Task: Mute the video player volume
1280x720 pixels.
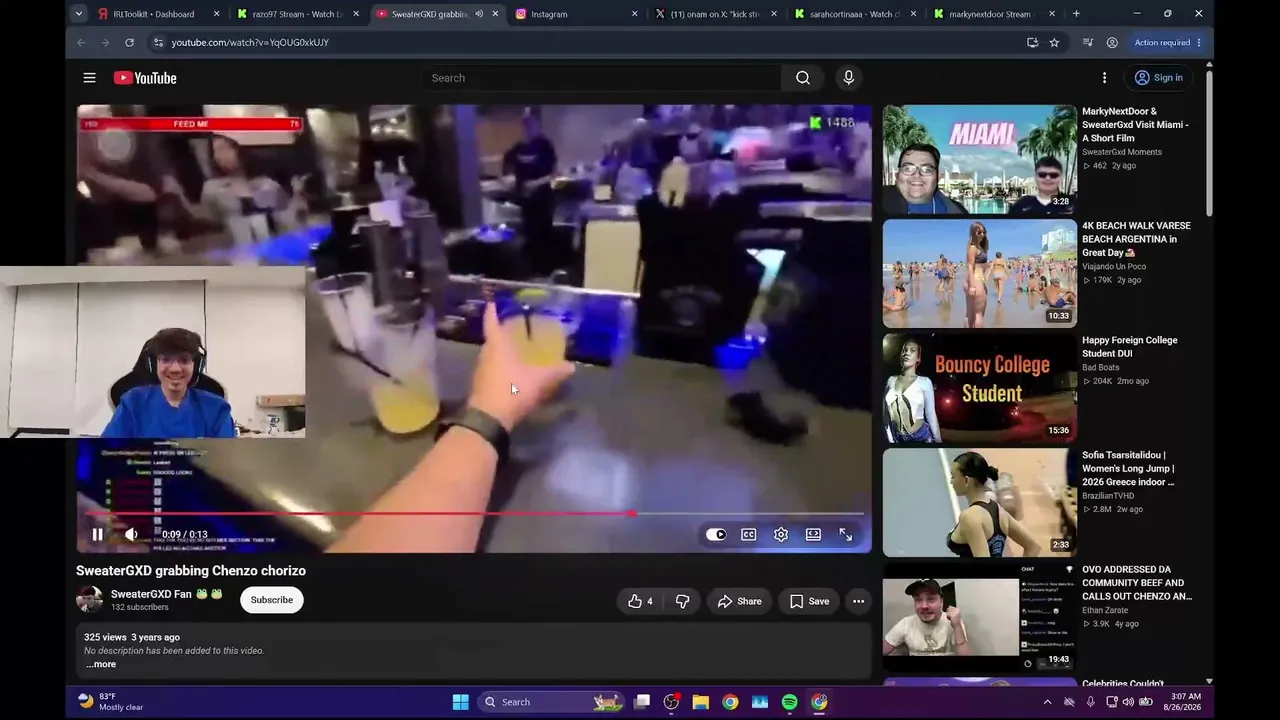Action: [x=131, y=535]
